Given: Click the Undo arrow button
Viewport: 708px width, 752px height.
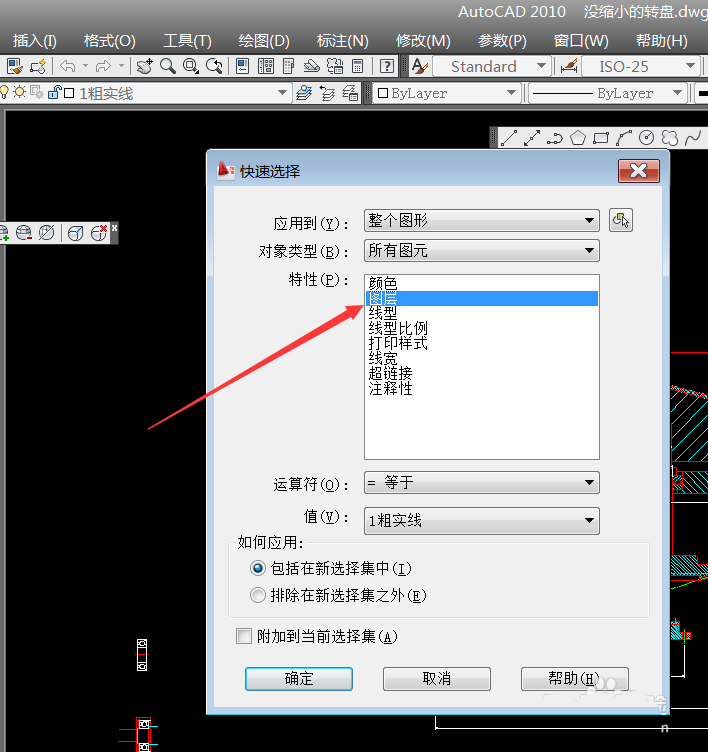Looking at the screenshot, I should (x=68, y=66).
